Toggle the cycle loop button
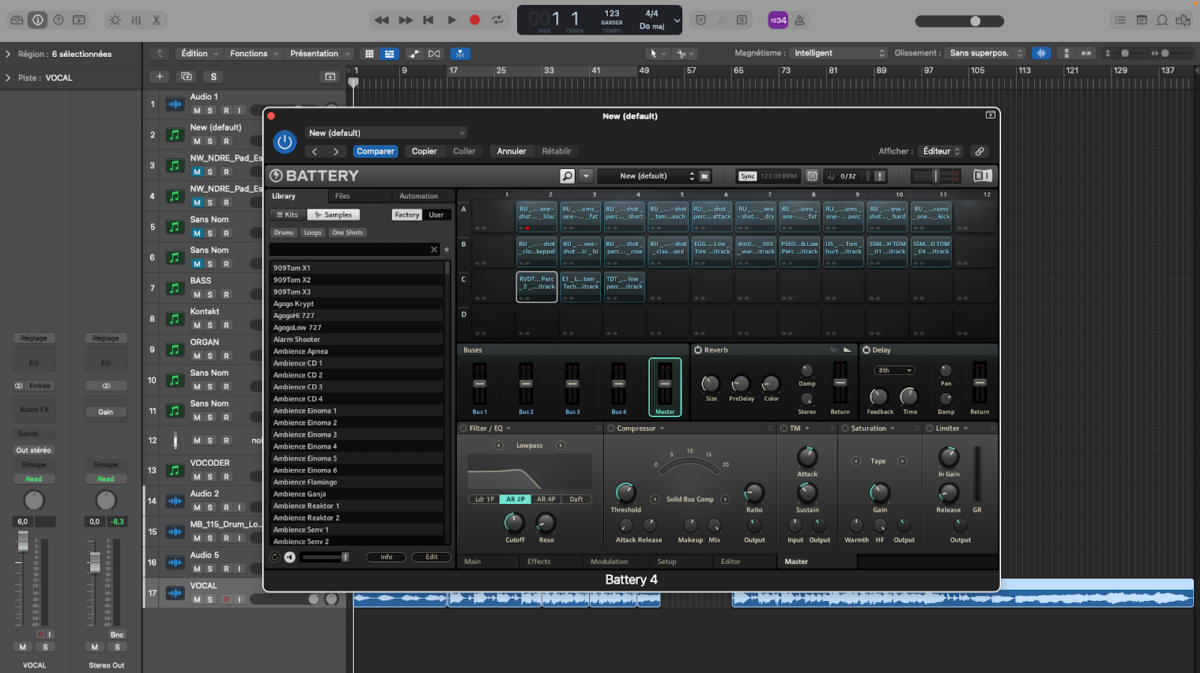This screenshot has width=1200, height=673. tap(497, 20)
